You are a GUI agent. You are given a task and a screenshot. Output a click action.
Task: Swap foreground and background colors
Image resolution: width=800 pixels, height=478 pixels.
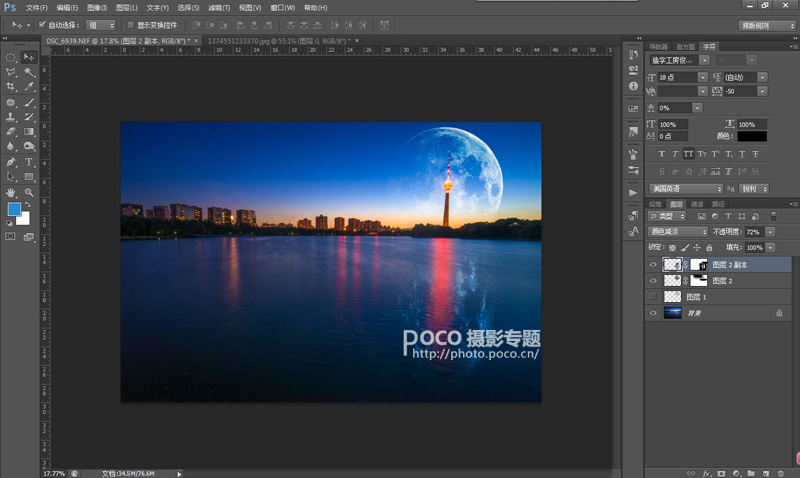pyautogui.click(x=28, y=205)
